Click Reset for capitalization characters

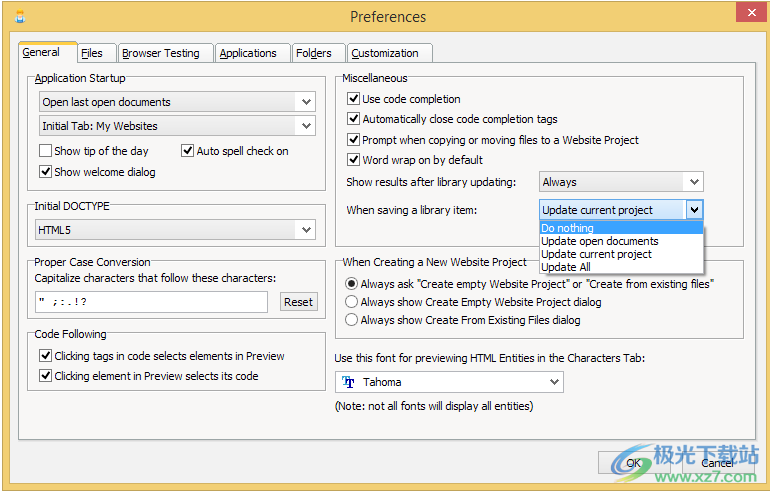tap(298, 302)
